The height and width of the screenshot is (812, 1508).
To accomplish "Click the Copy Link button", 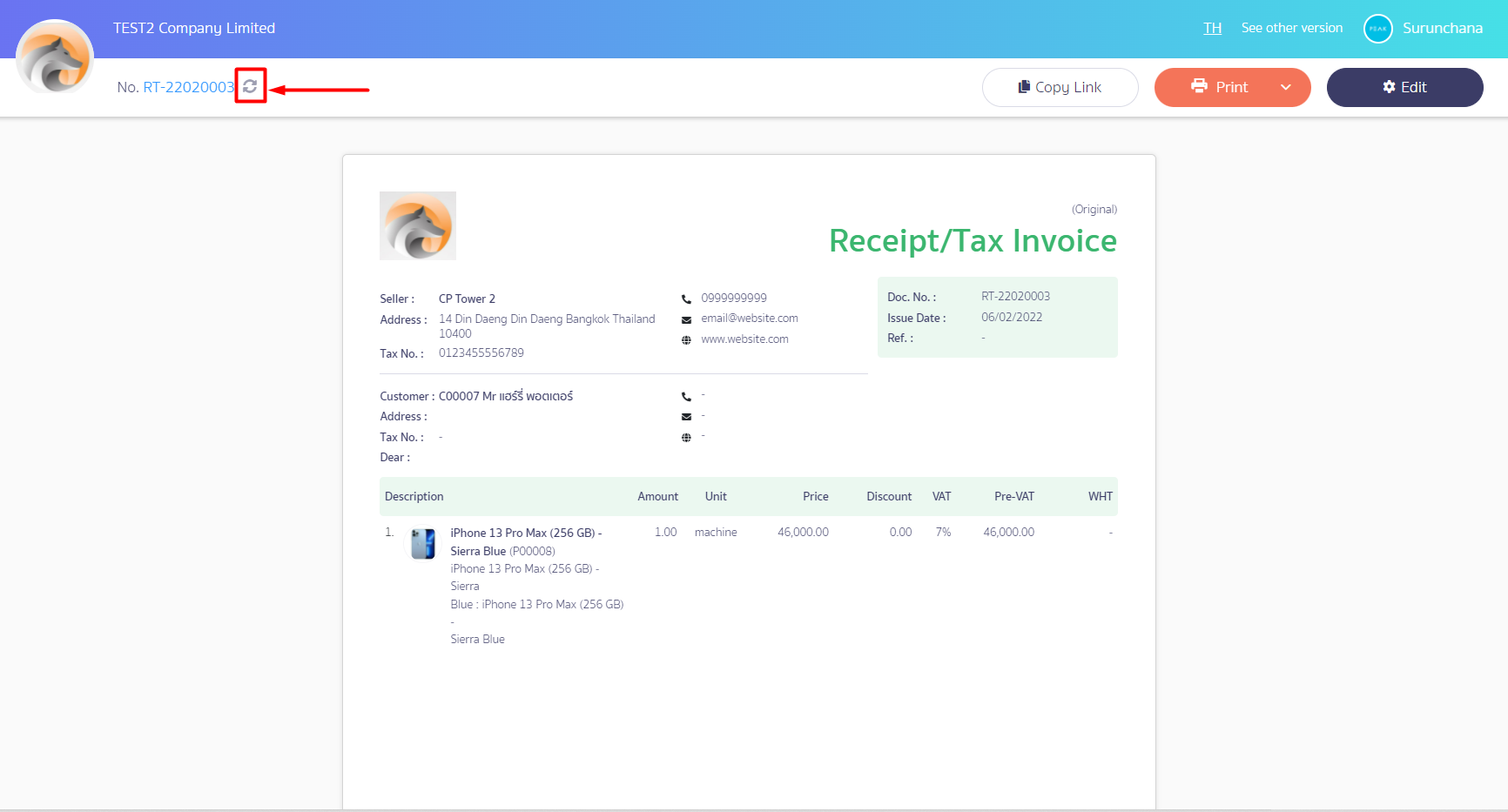I will [x=1060, y=87].
